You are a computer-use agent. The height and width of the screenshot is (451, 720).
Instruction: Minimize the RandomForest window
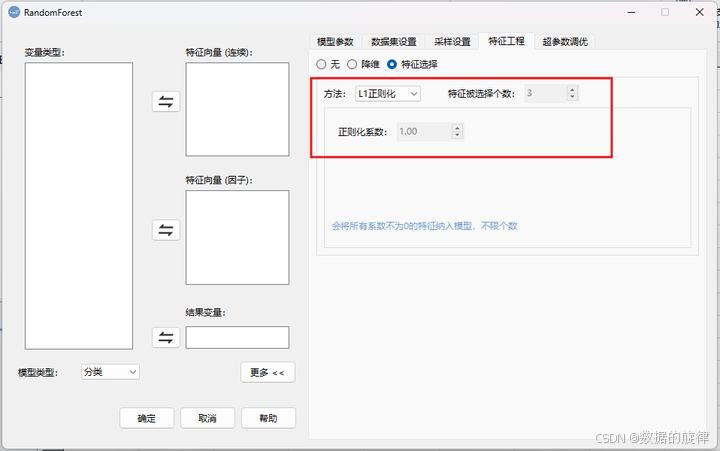click(631, 12)
